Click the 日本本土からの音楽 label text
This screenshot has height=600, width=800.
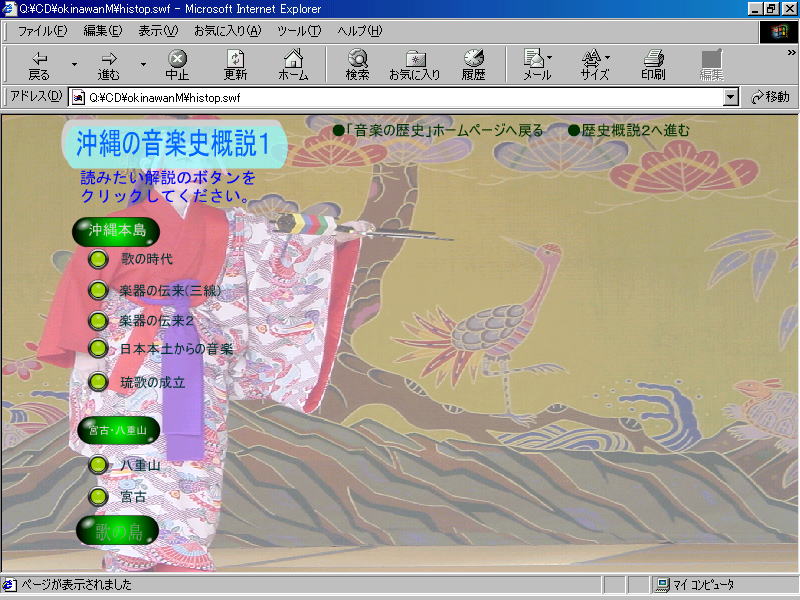point(177,349)
